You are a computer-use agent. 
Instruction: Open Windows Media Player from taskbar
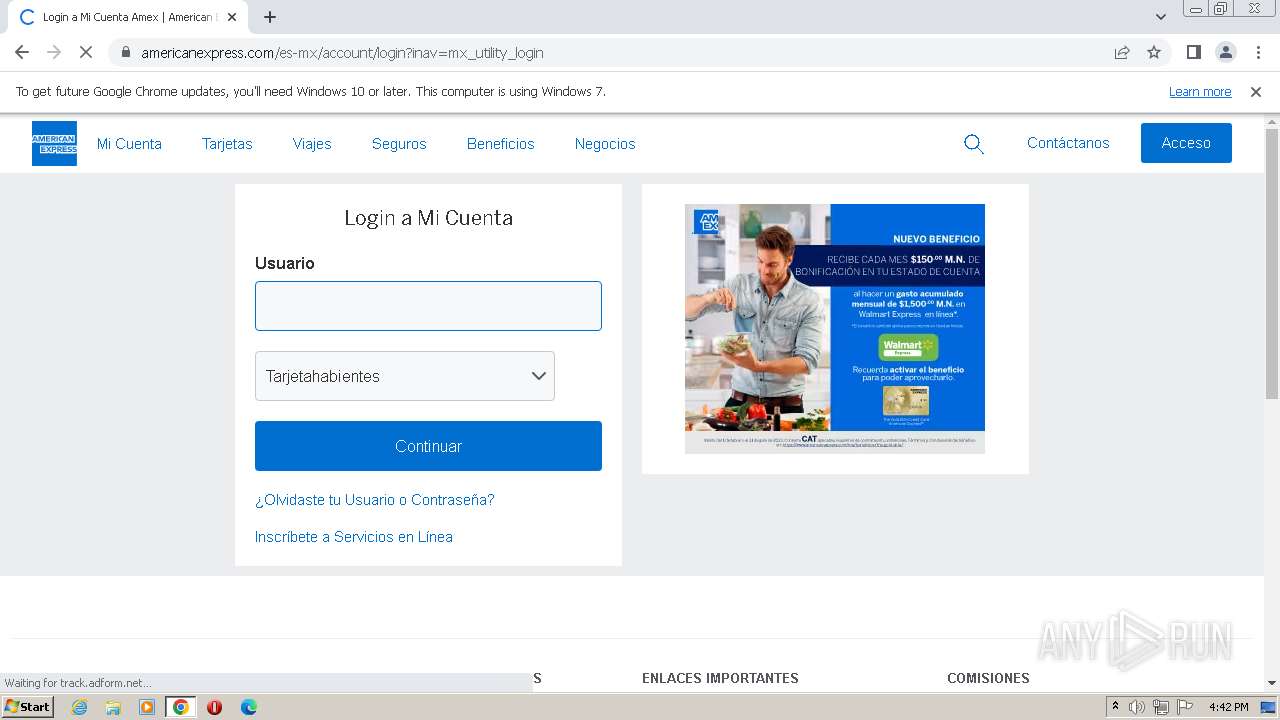coord(147,707)
